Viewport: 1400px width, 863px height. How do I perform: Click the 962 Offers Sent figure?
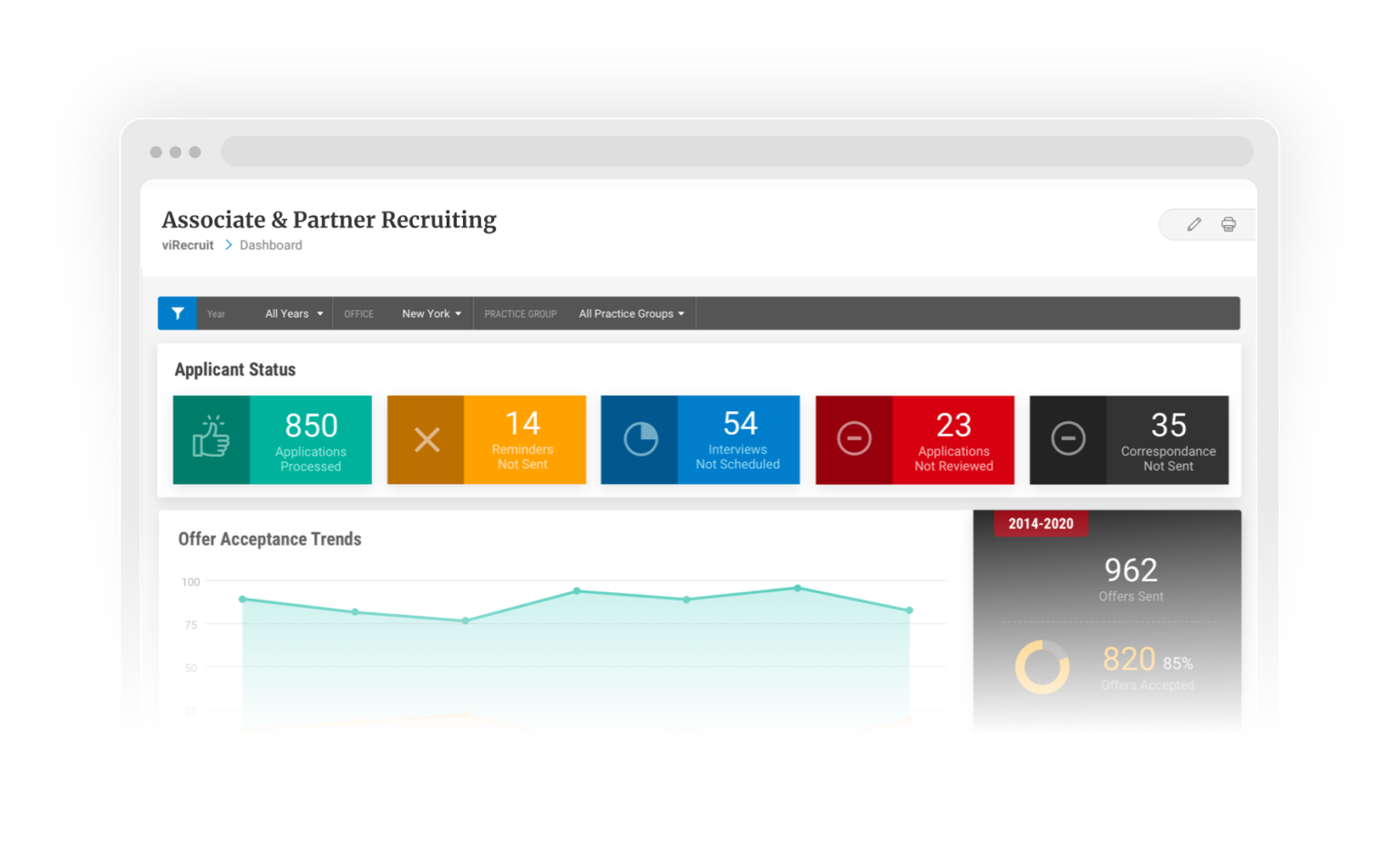pyautogui.click(x=1131, y=570)
